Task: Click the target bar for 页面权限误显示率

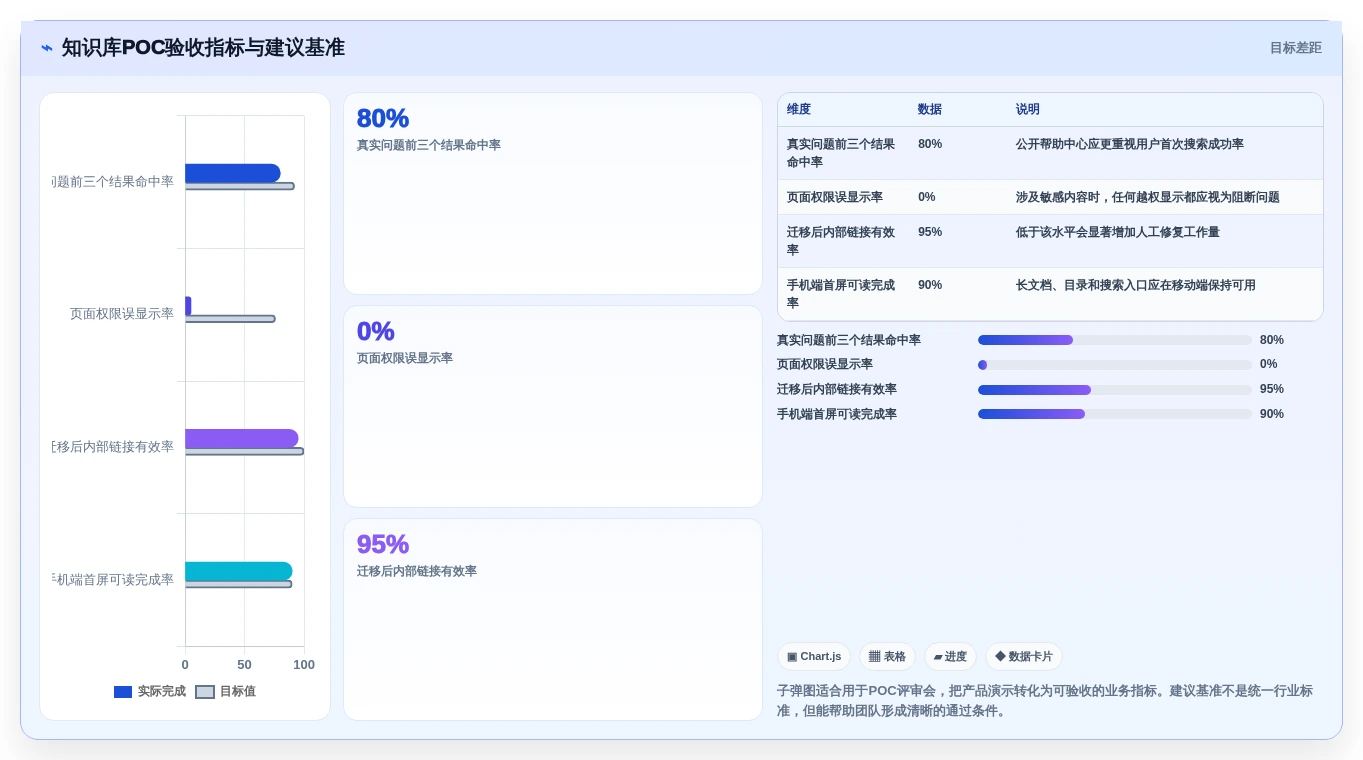Action: 230,319
